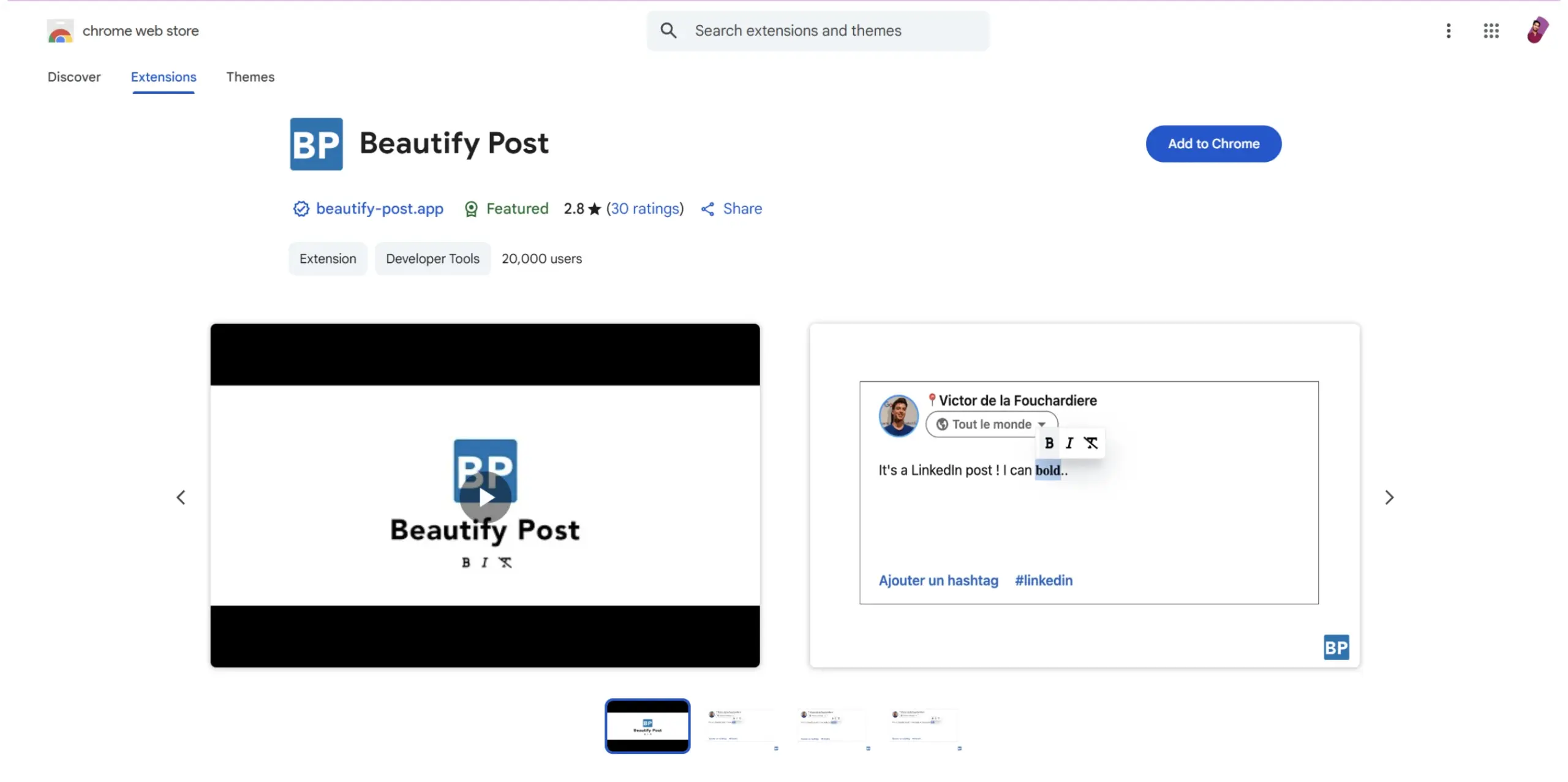Click the Share link

point(742,208)
